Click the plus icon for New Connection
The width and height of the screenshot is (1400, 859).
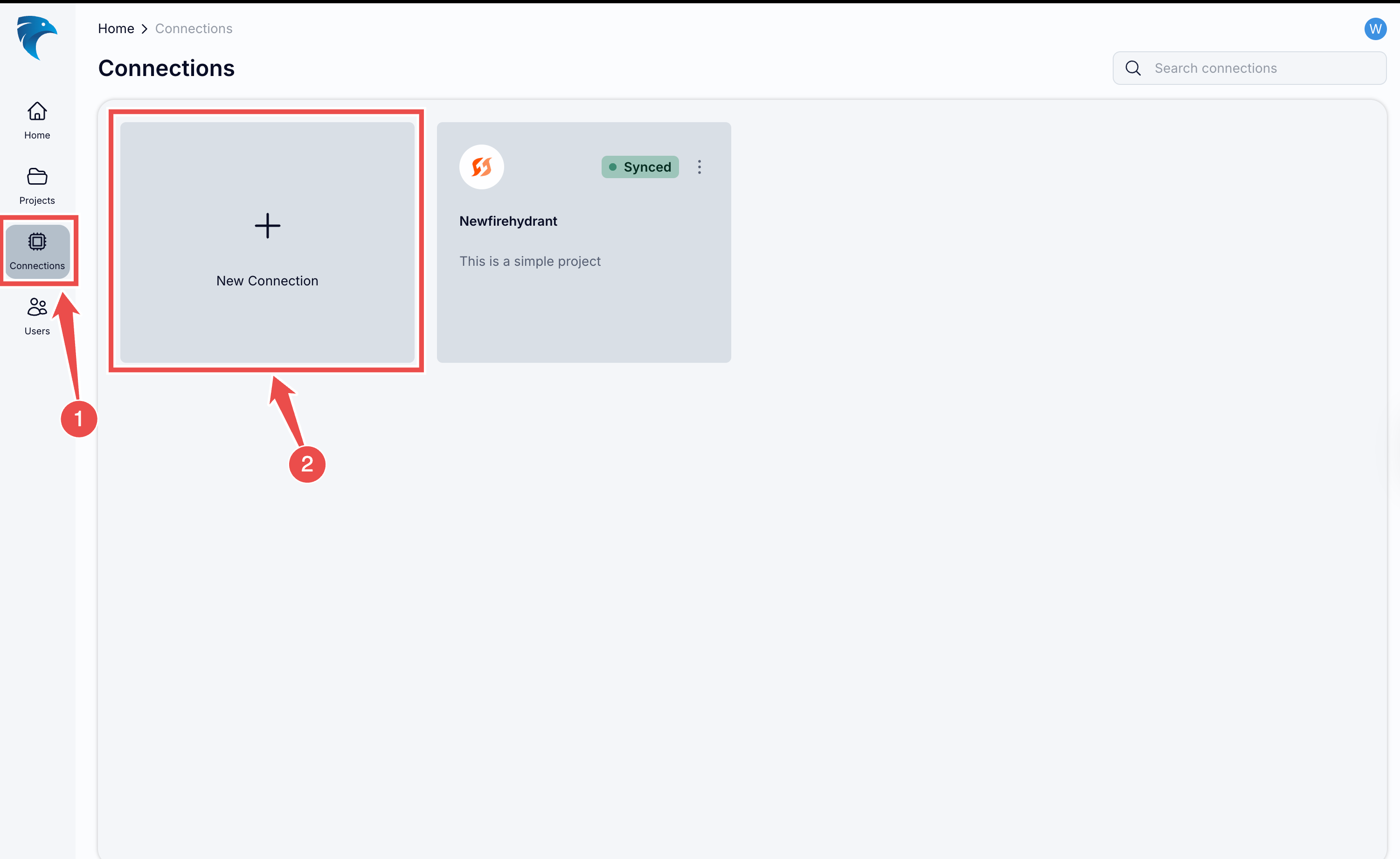267,226
